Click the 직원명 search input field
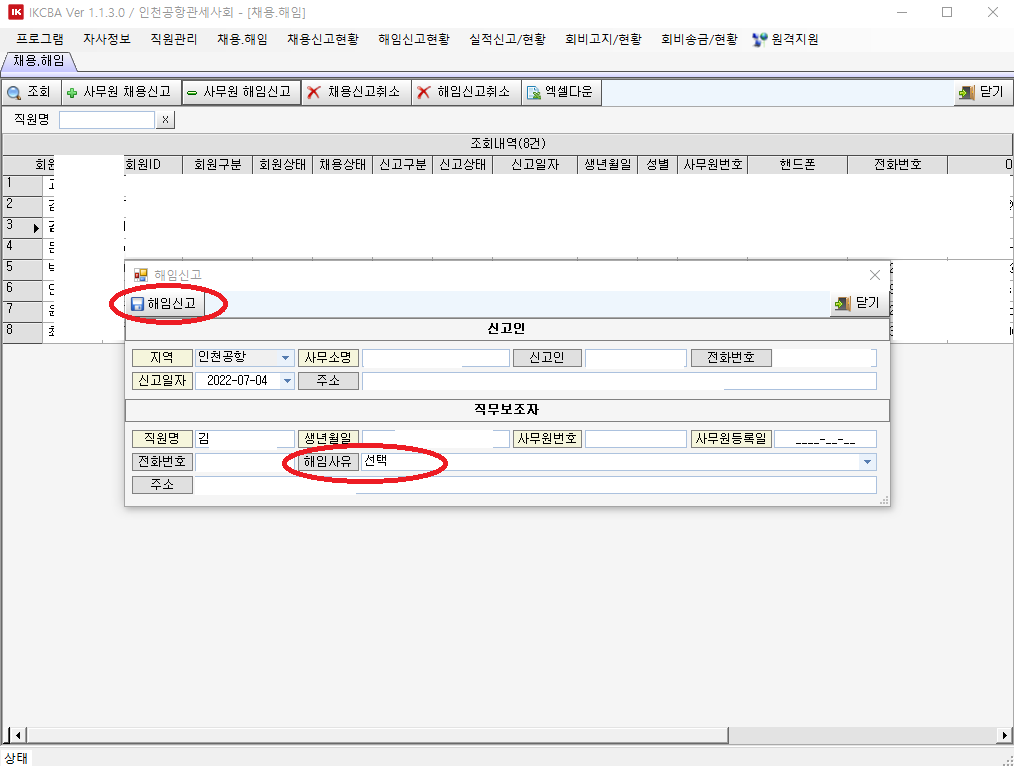This screenshot has height=766, width=1014. coord(107,120)
